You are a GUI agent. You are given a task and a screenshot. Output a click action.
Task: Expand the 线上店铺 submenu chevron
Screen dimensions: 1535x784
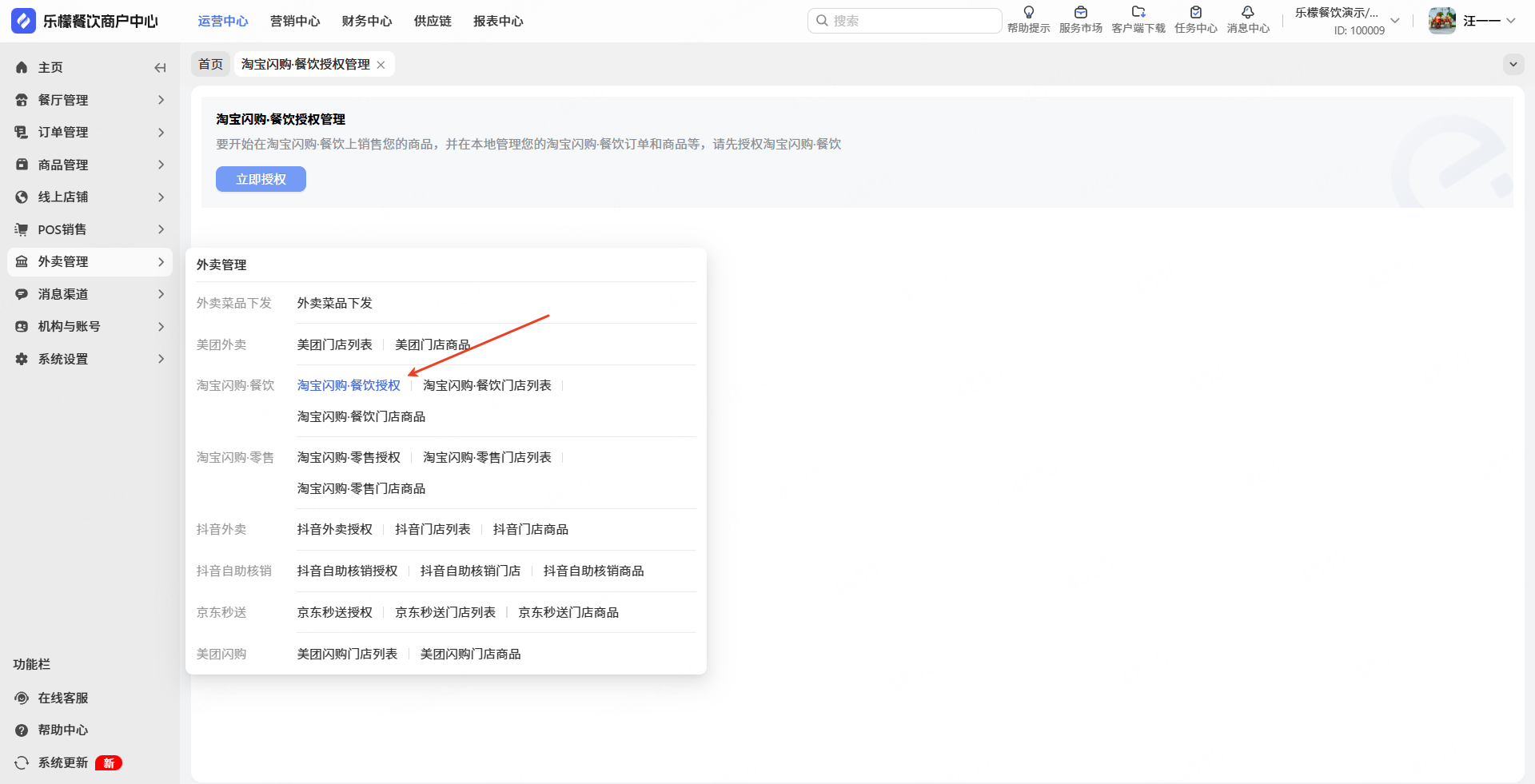click(x=161, y=197)
